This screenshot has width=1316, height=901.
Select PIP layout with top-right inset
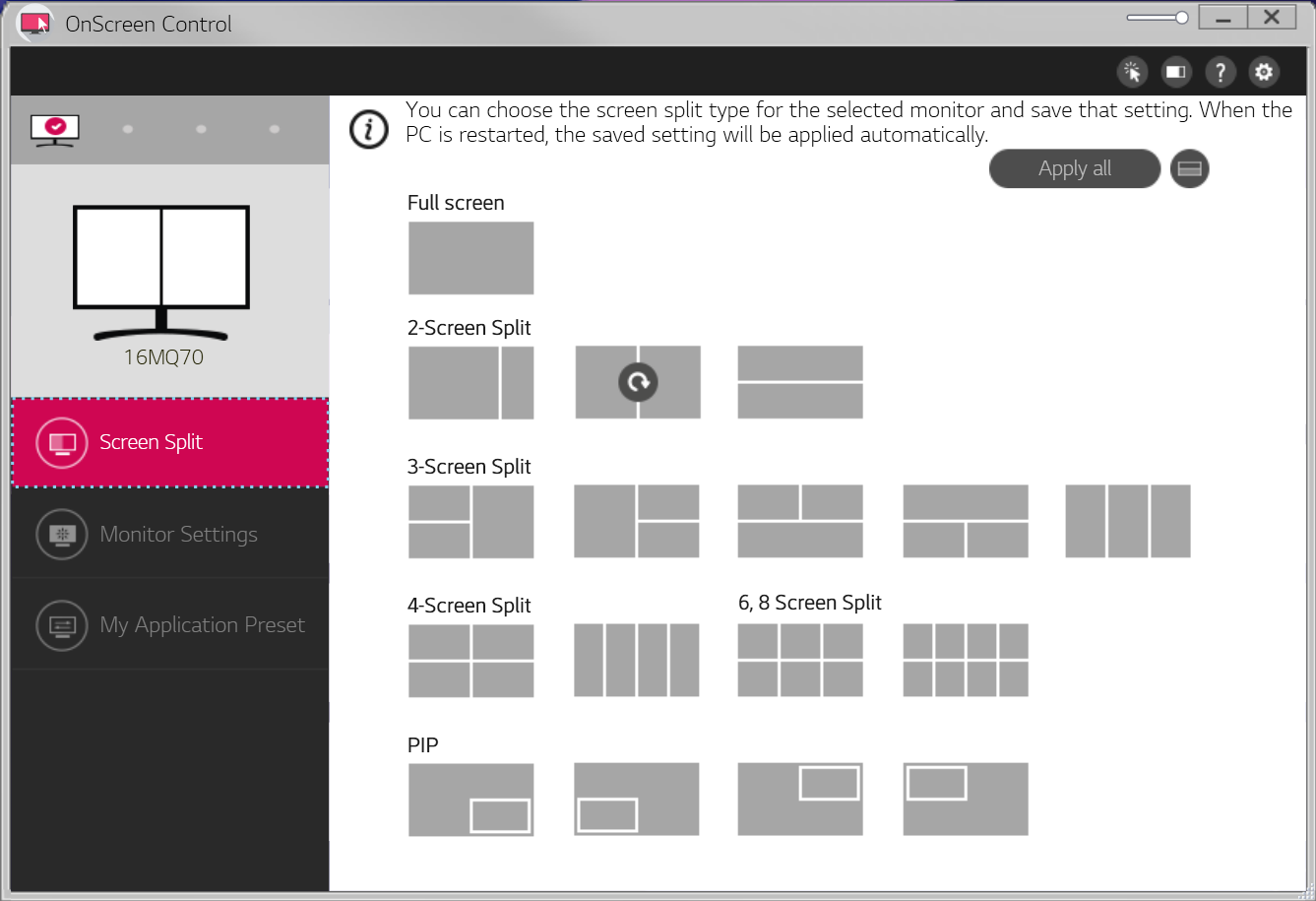tap(800, 799)
